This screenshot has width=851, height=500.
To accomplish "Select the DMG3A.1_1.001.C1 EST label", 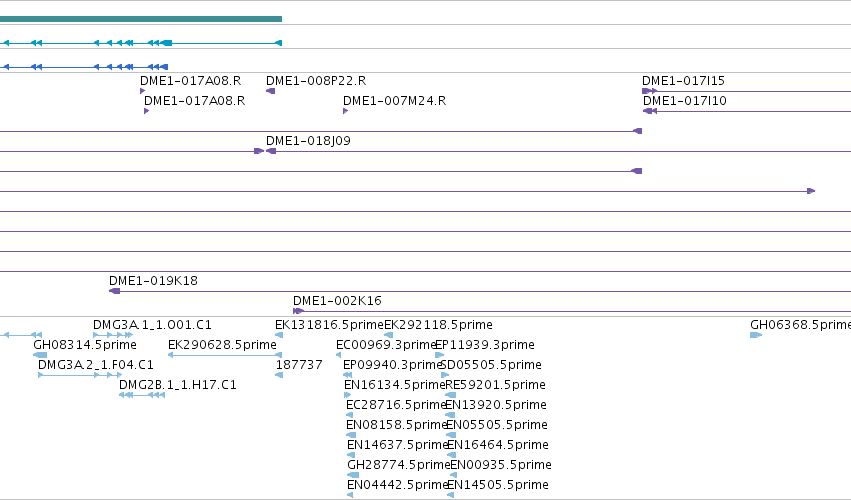I will pyautogui.click(x=152, y=325).
